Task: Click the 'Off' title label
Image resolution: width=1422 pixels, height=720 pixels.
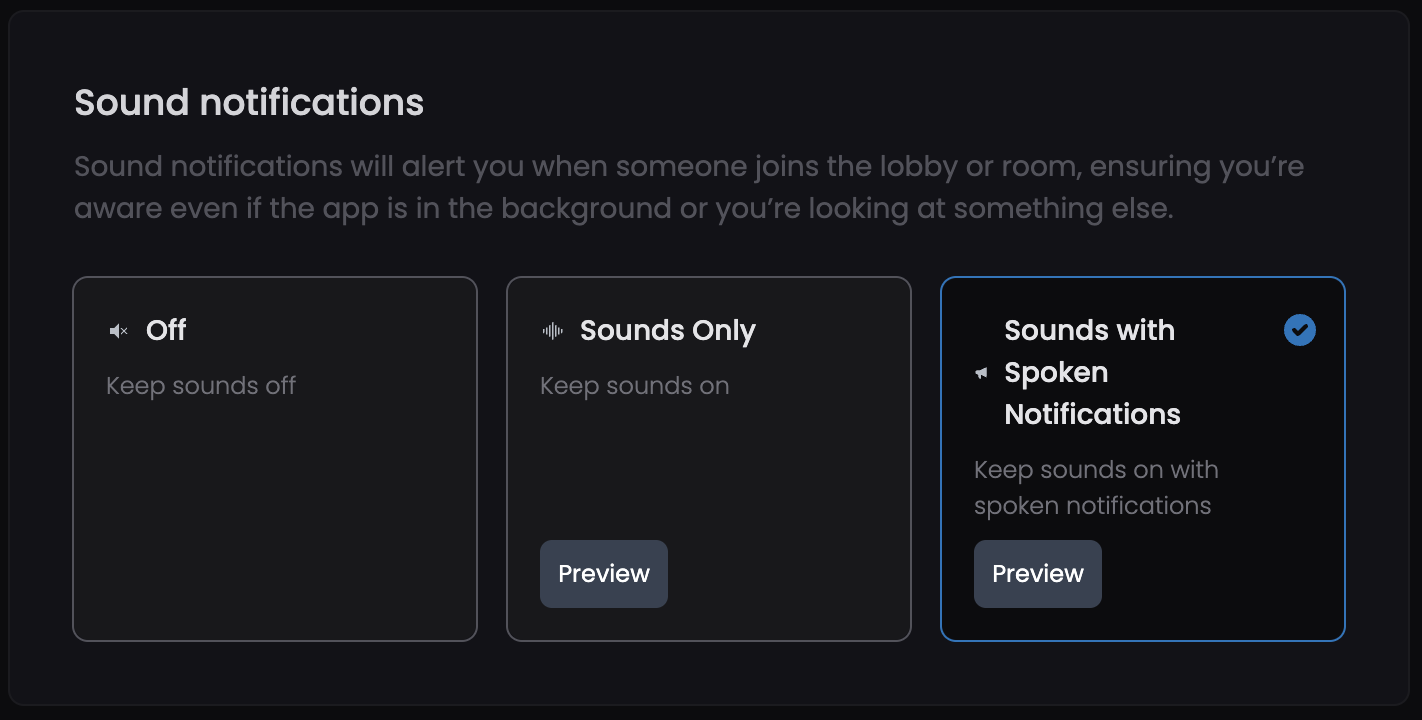Action: point(166,330)
